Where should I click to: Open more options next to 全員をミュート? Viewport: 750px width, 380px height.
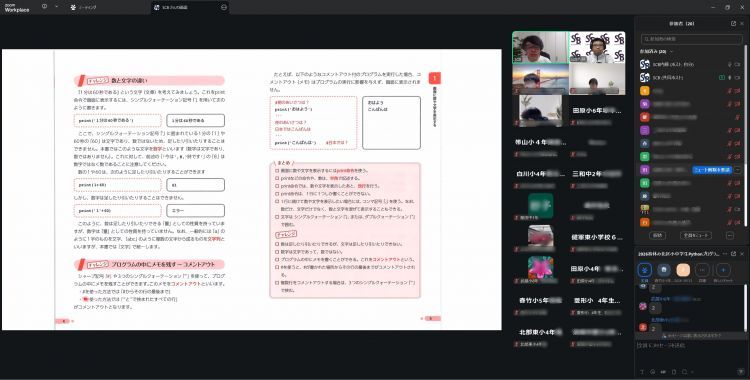point(730,235)
